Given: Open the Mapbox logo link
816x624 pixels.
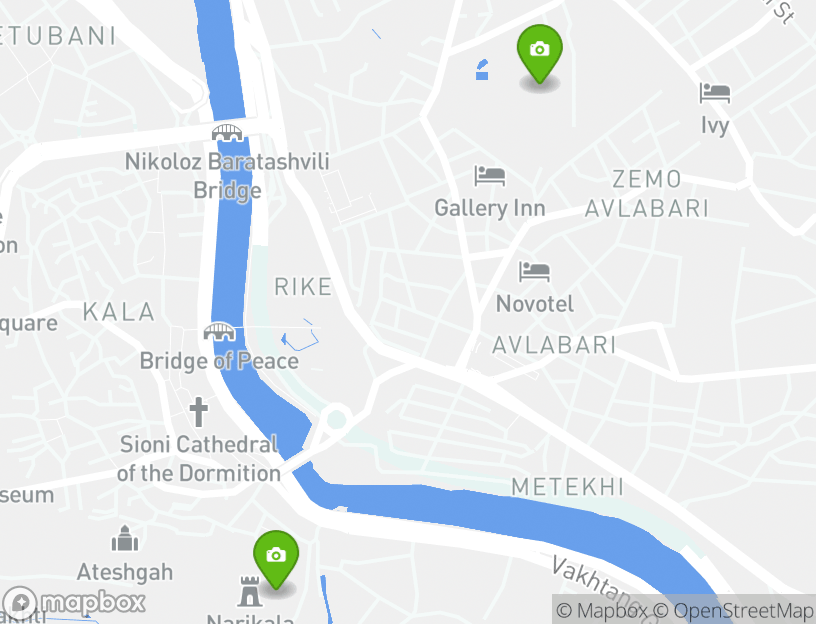Looking at the screenshot, I should 74,603.
